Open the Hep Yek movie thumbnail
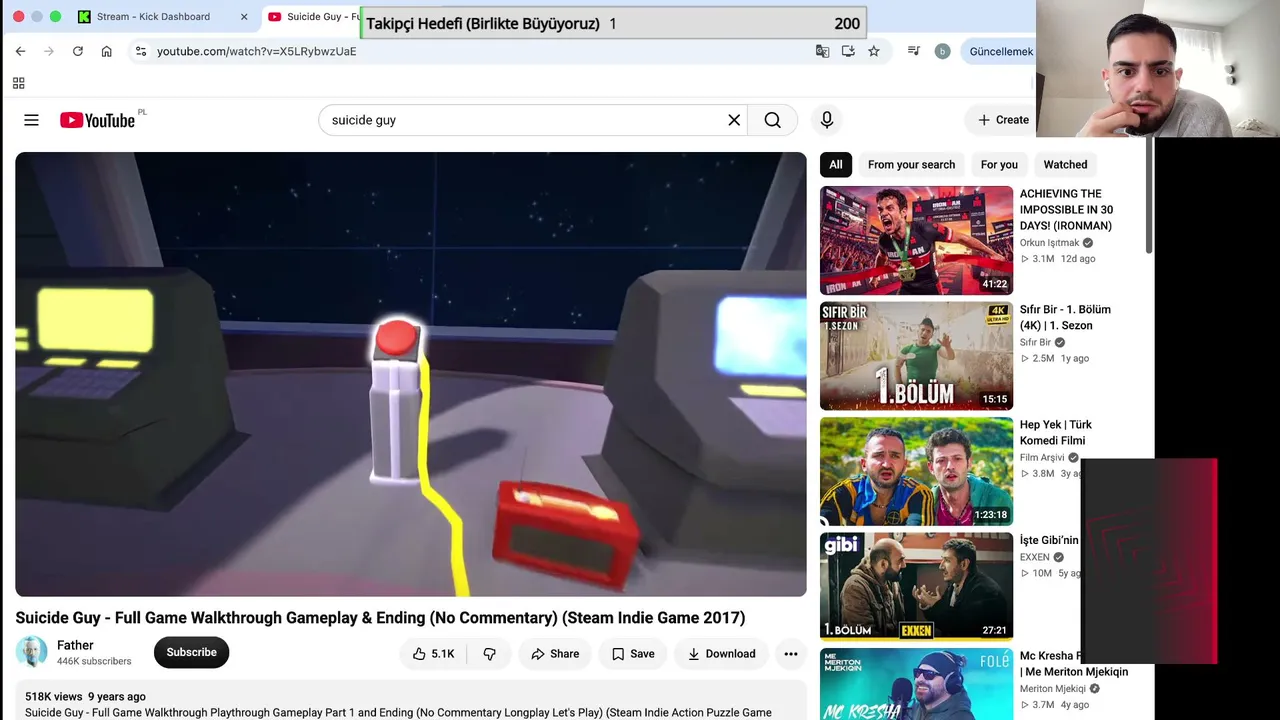The width and height of the screenshot is (1280, 720). pyautogui.click(x=916, y=471)
